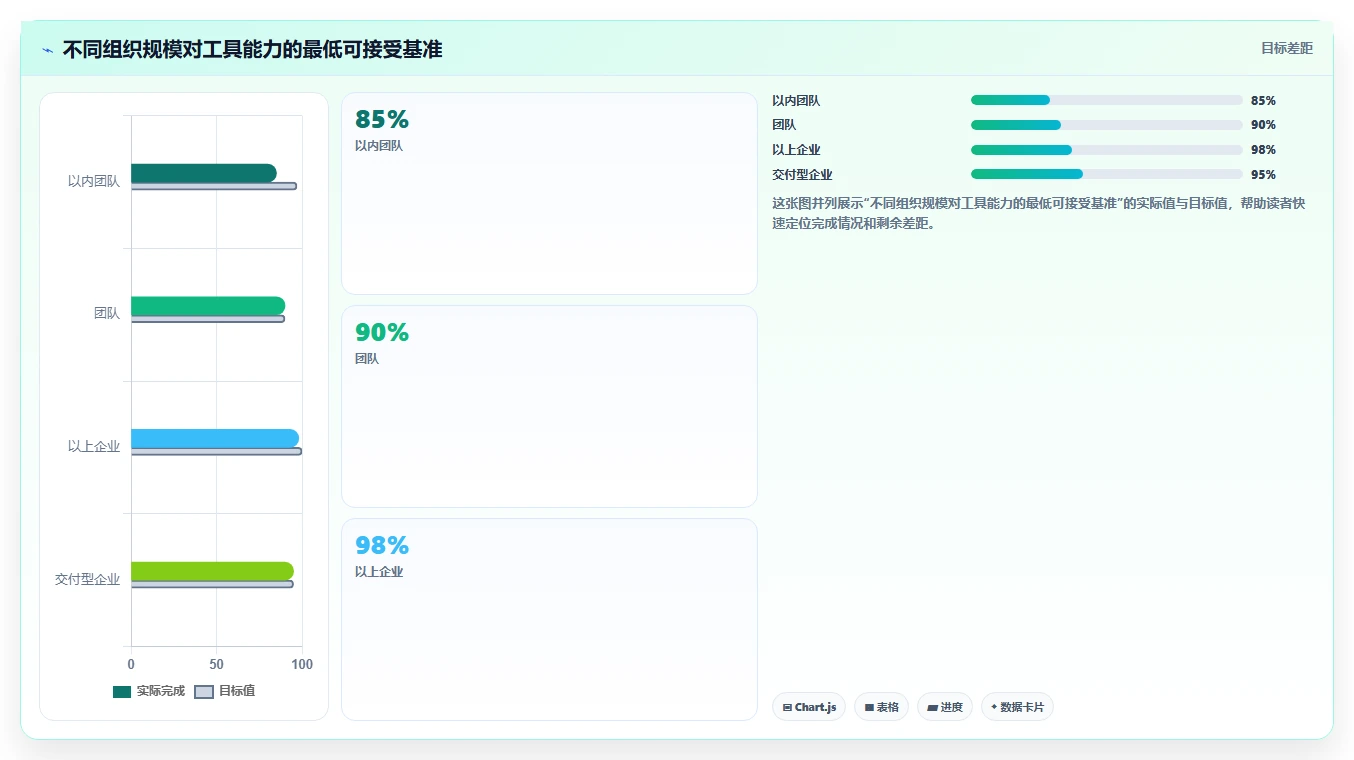Click the 团队 label in the progress list
Image resolution: width=1354 pixels, height=760 pixels.
pos(784,125)
